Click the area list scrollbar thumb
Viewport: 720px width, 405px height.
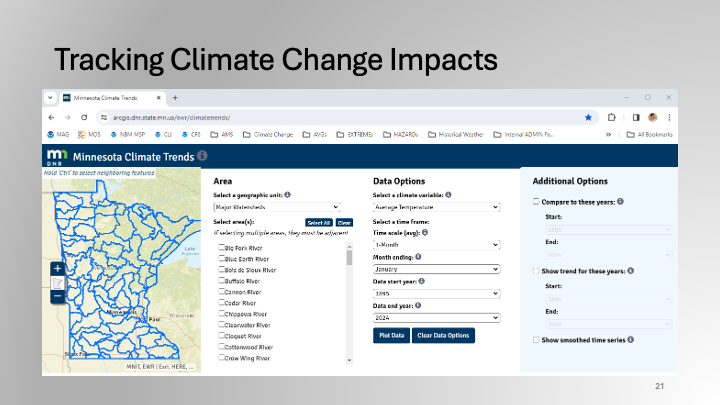click(349, 258)
